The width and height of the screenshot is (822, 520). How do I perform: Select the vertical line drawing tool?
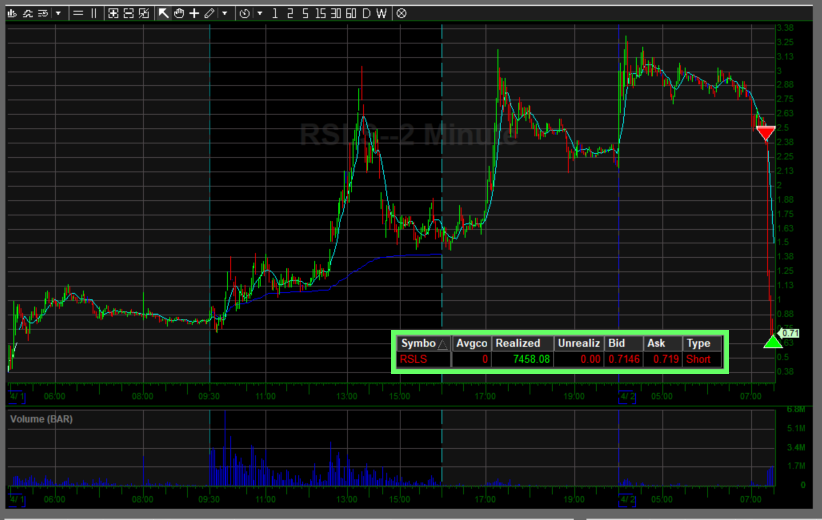coord(94,13)
